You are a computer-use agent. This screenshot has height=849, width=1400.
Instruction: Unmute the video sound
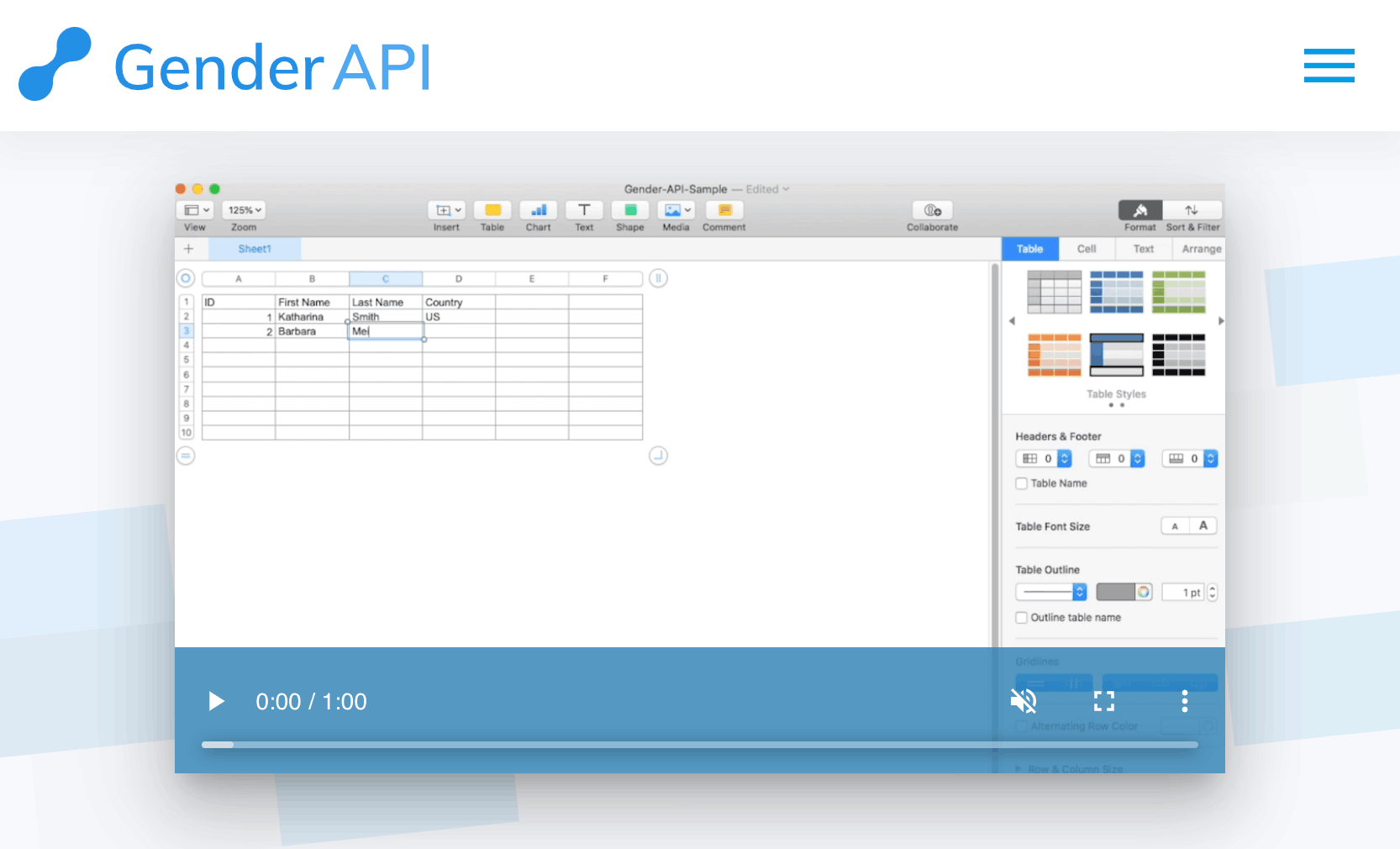(x=1024, y=701)
